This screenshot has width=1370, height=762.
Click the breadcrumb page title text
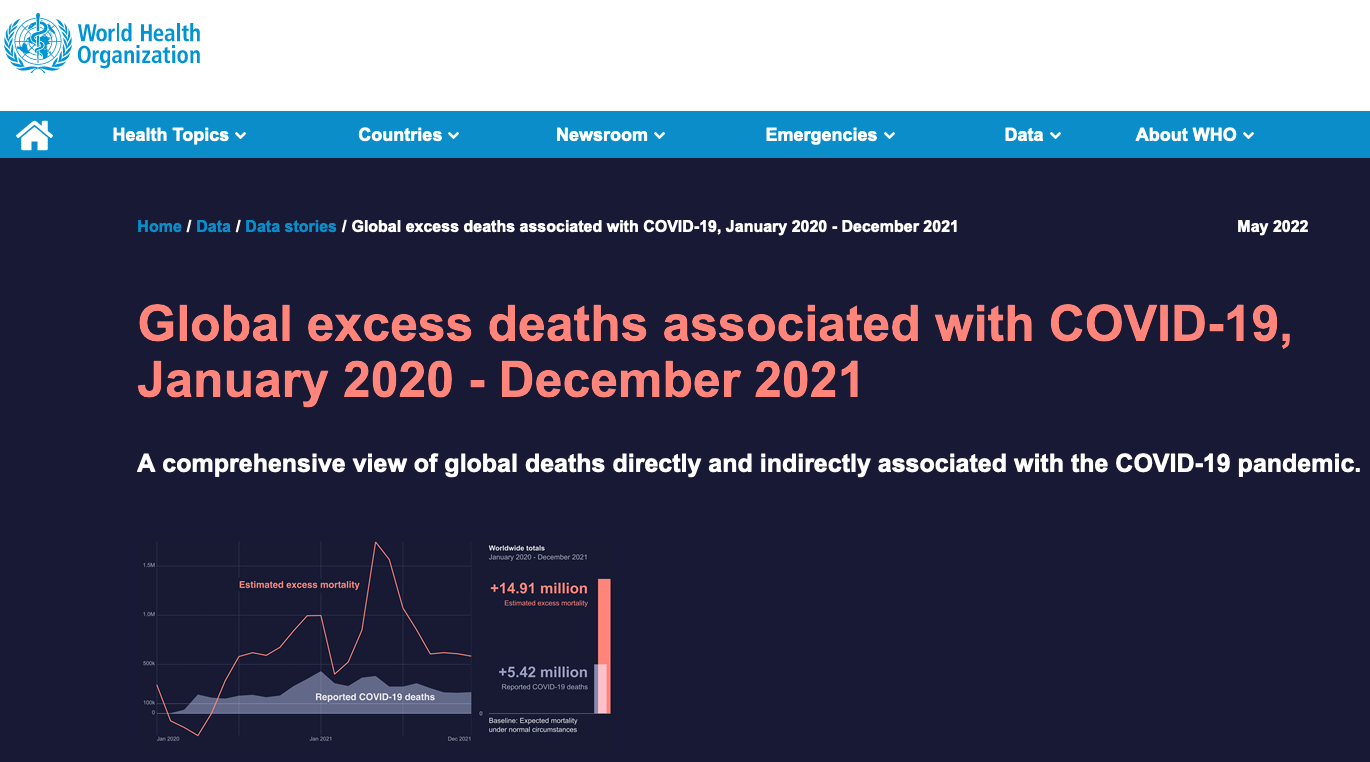pos(655,226)
